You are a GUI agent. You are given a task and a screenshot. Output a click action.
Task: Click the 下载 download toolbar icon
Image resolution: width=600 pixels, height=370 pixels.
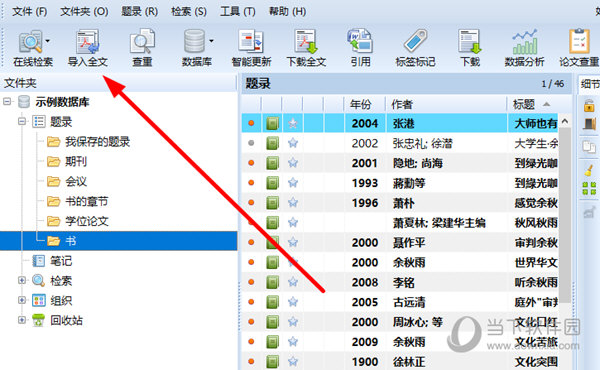(x=470, y=41)
